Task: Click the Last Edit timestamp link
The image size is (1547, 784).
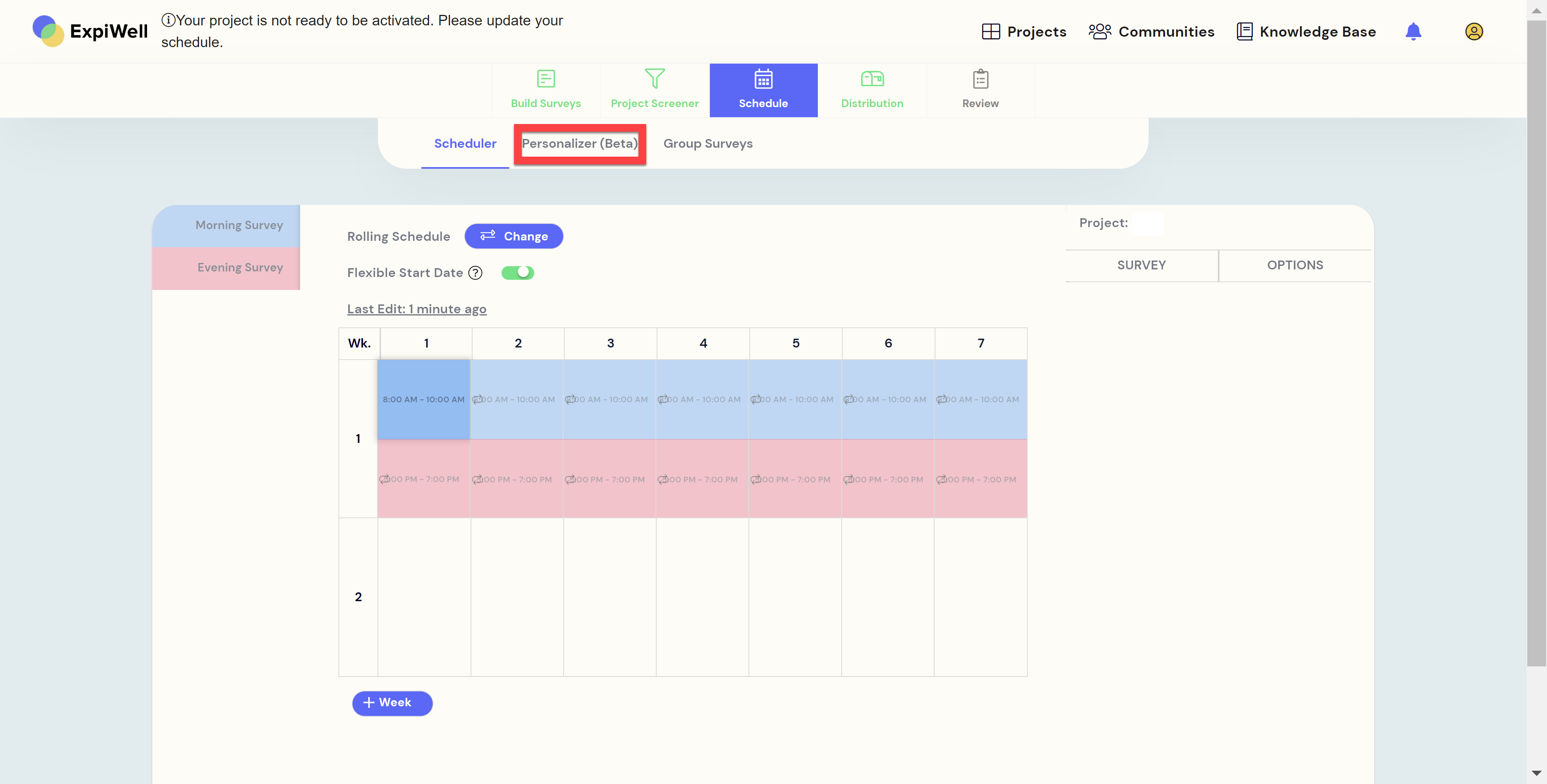Action: tap(416, 308)
